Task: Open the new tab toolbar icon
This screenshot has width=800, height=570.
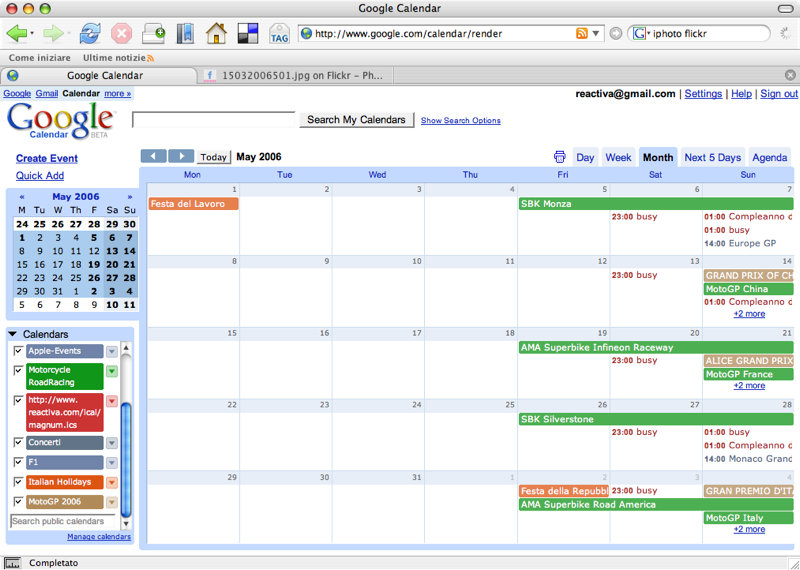Action: coord(153,34)
